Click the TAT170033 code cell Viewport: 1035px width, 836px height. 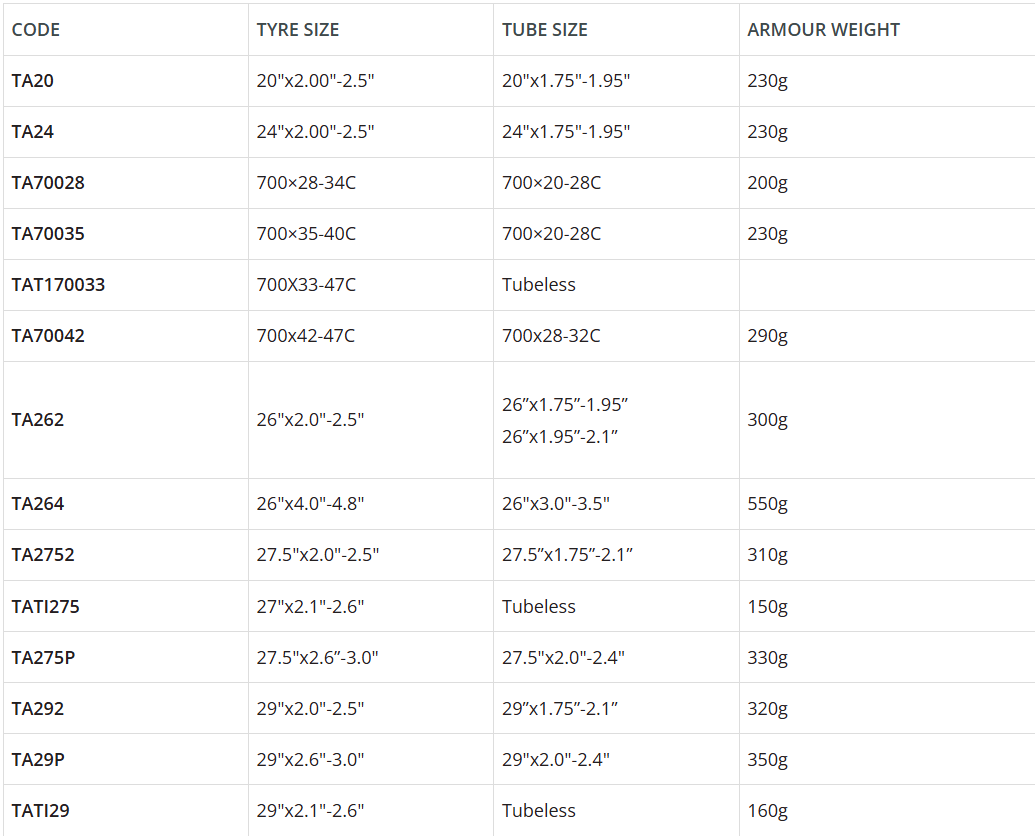pos(58,285)
